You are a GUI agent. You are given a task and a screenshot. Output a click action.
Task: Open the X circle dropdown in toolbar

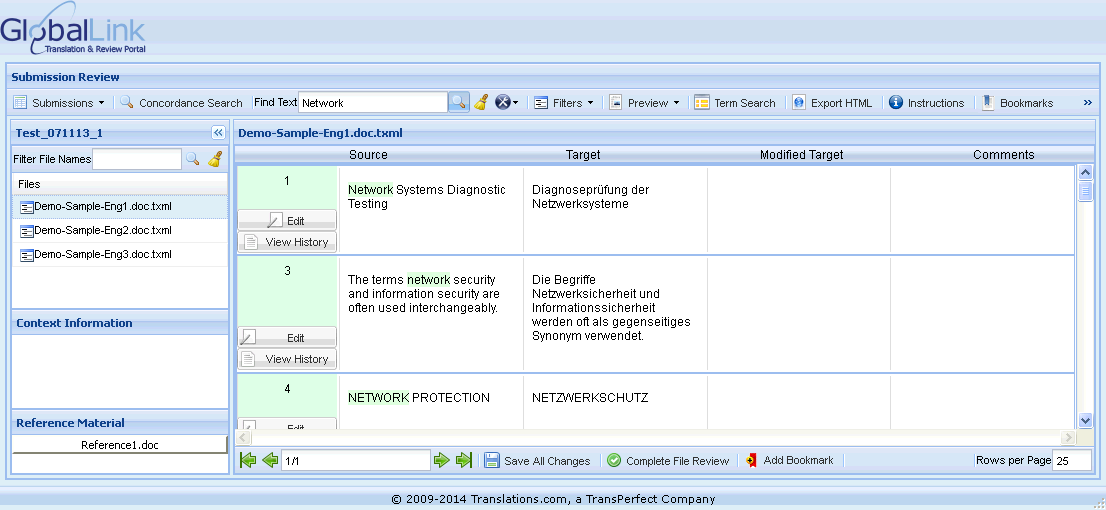[x=506, y=103]
